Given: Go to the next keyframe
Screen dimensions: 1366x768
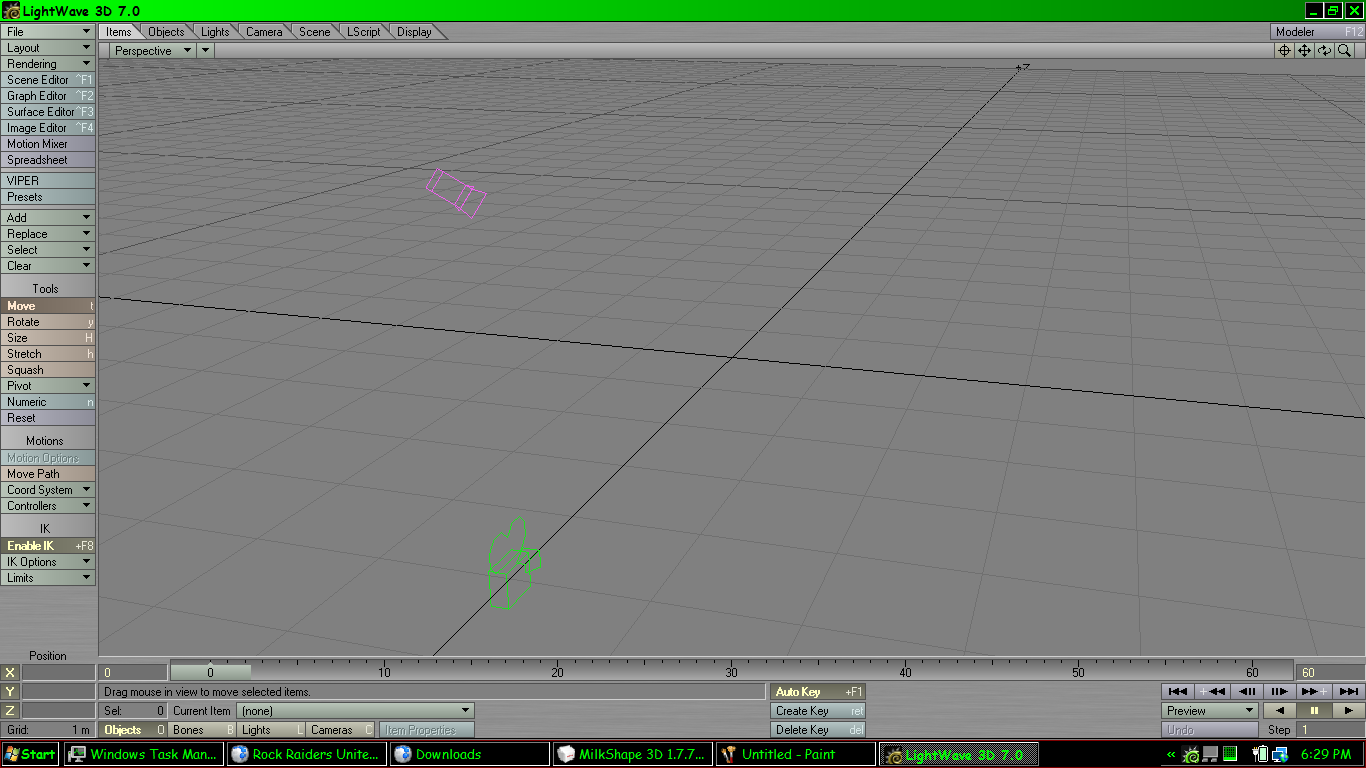Looking at the screenshot, I should click(1313, 691).
